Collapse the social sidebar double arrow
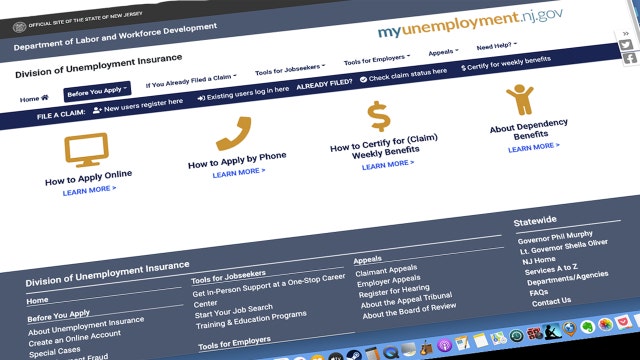 [626, 33]
